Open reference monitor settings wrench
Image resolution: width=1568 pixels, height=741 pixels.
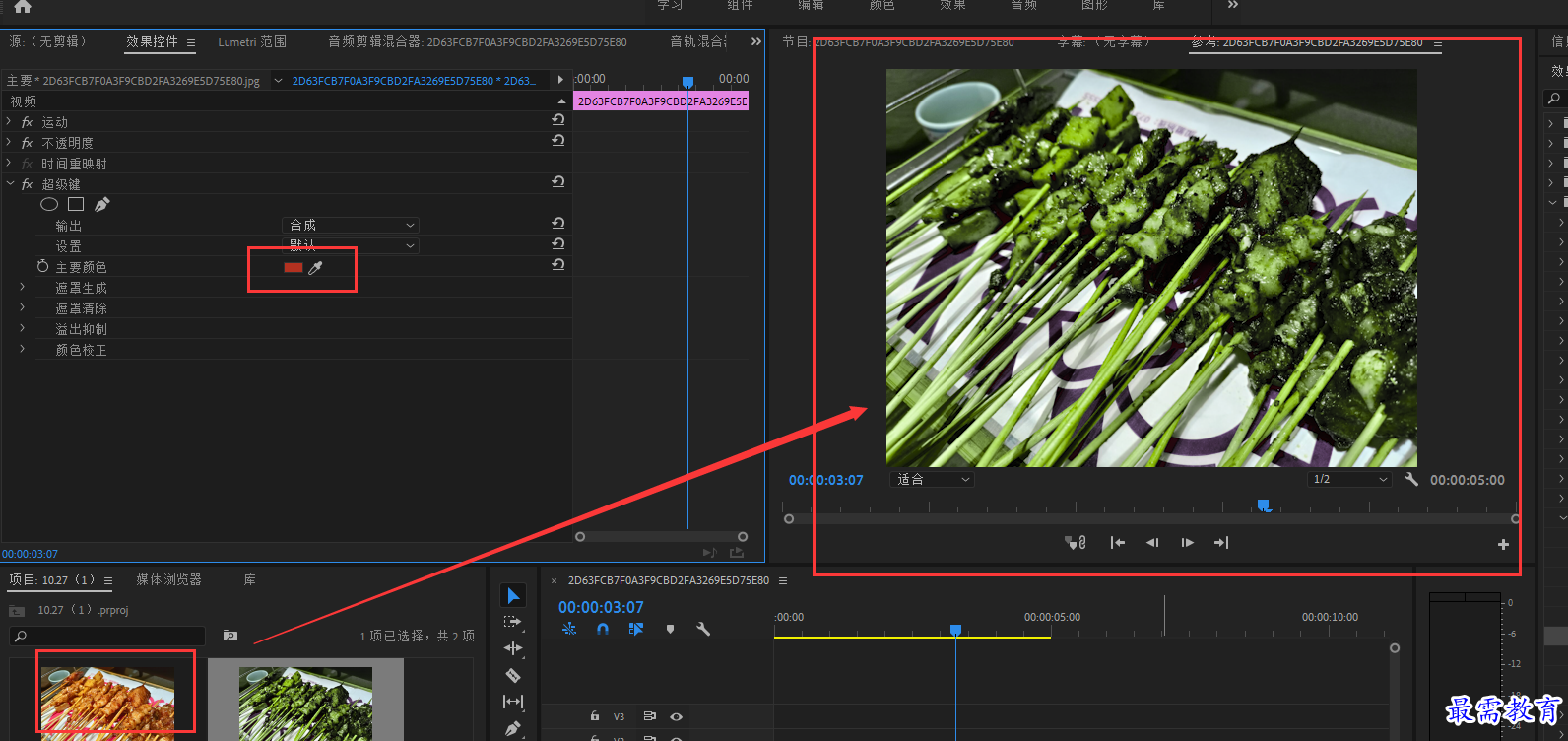tap(1411, 479)
